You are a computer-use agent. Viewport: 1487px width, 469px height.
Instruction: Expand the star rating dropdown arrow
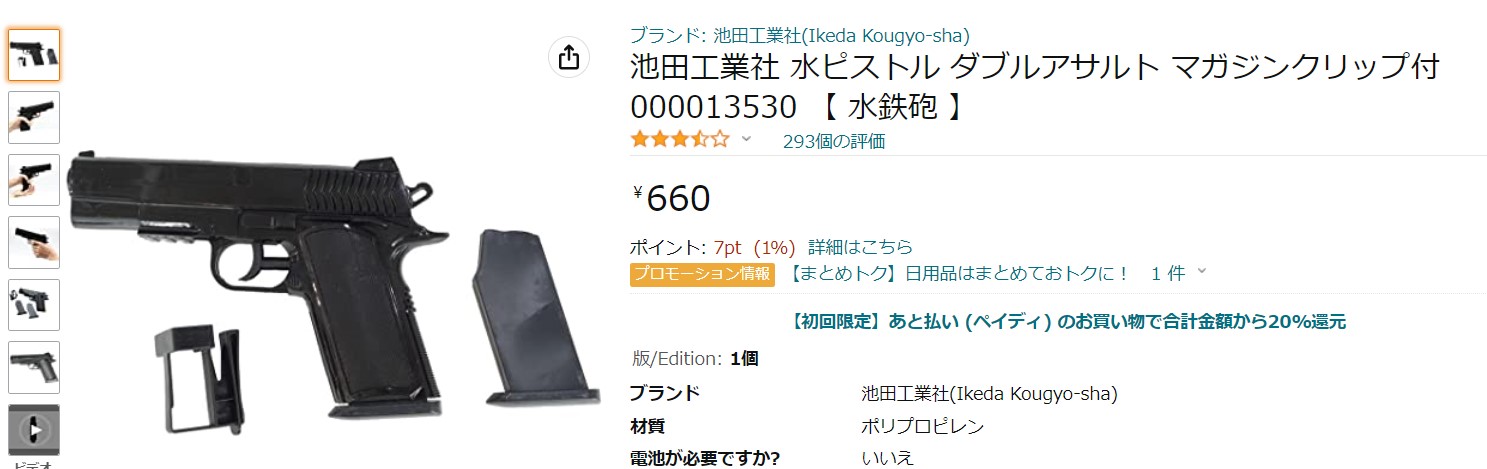[745, 140]
